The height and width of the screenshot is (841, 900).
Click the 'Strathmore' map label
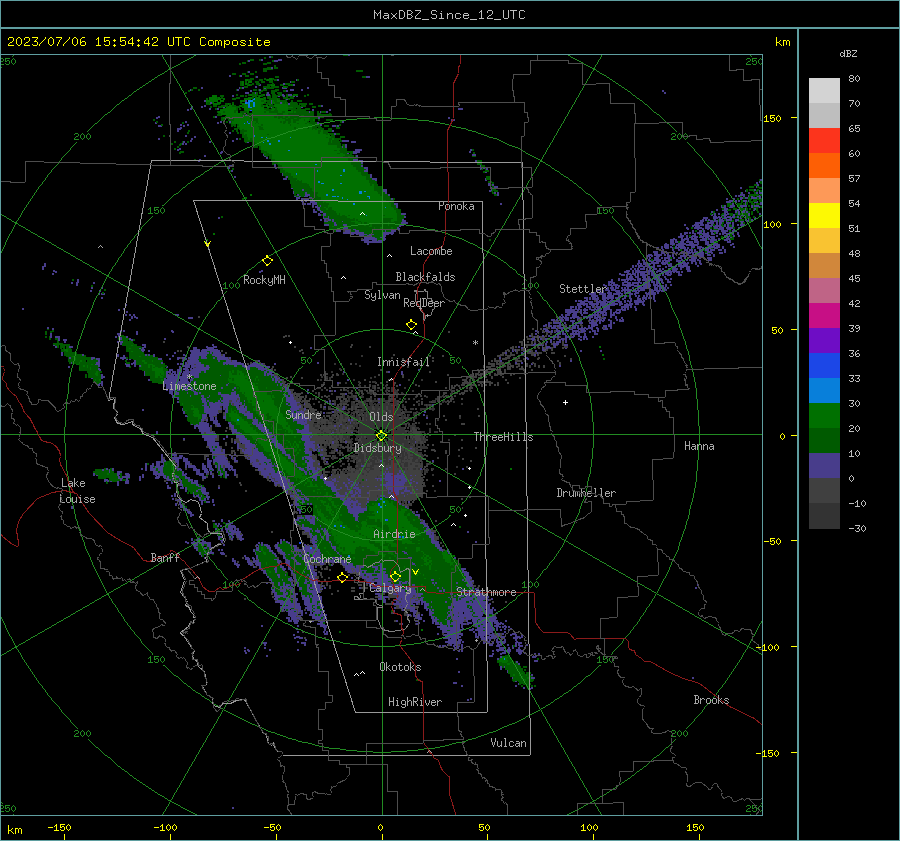click(x=486, y=592)
